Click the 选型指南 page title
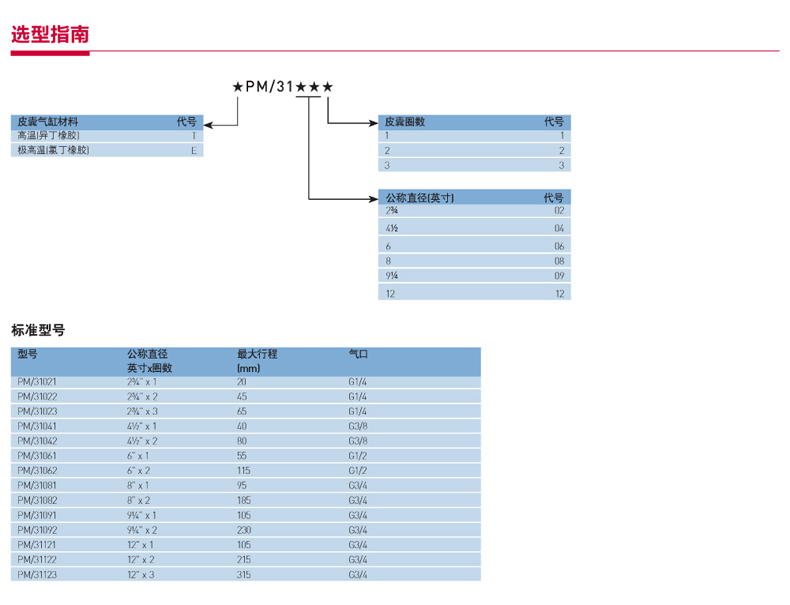The image size is (790, 605). [50, 34]
